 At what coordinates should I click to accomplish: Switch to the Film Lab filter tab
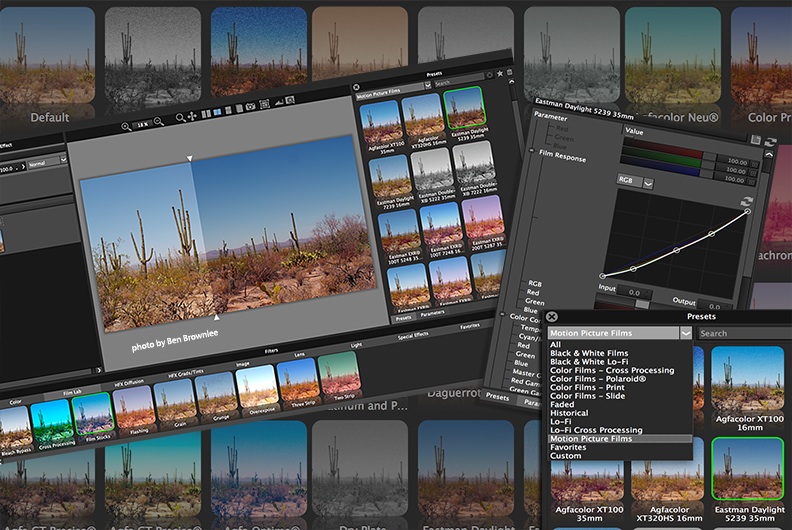73,393
